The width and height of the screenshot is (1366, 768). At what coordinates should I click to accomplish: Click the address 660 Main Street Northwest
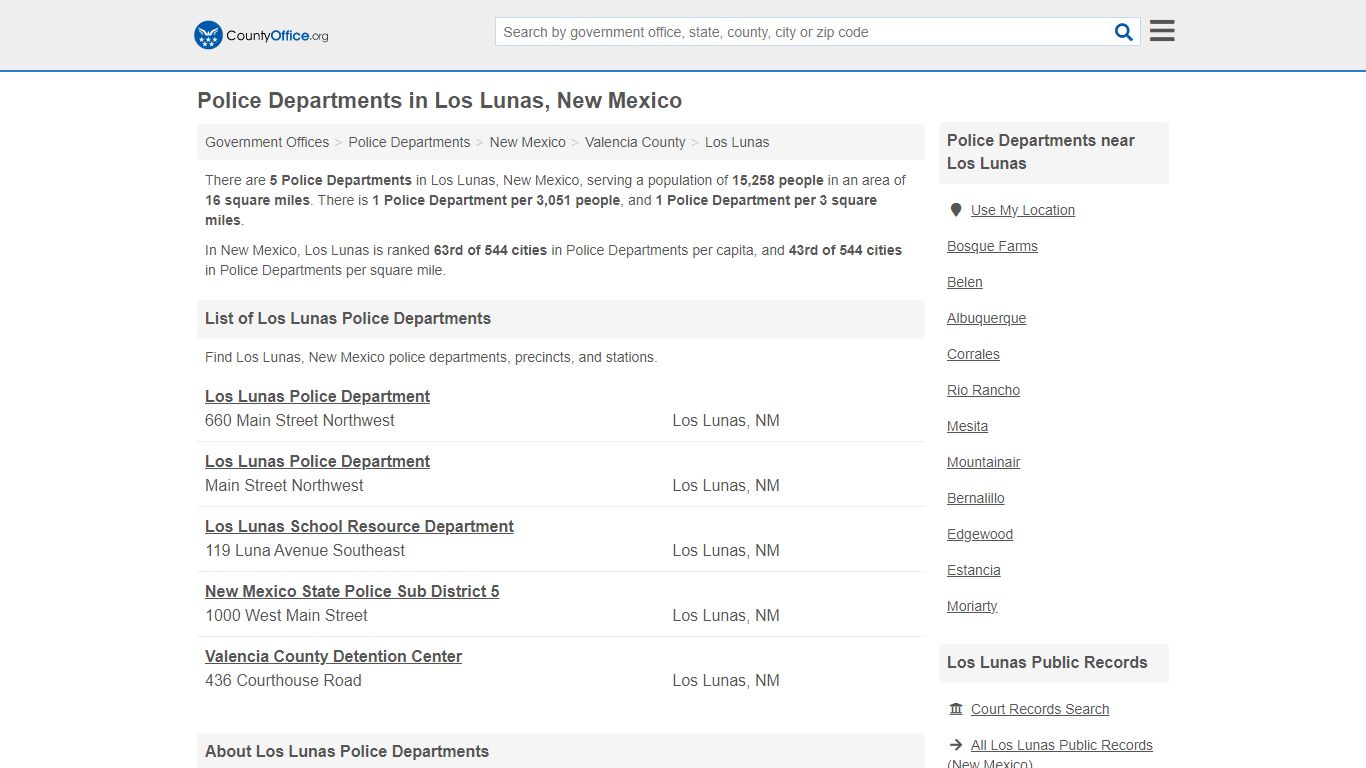pyautogui.click(x=299, y=421)
